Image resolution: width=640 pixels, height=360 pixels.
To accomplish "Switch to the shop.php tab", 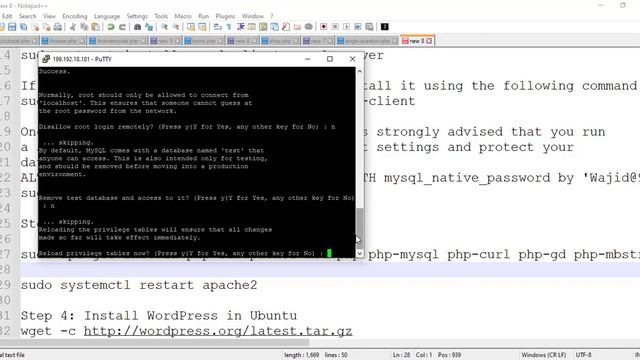I will 280,41.
